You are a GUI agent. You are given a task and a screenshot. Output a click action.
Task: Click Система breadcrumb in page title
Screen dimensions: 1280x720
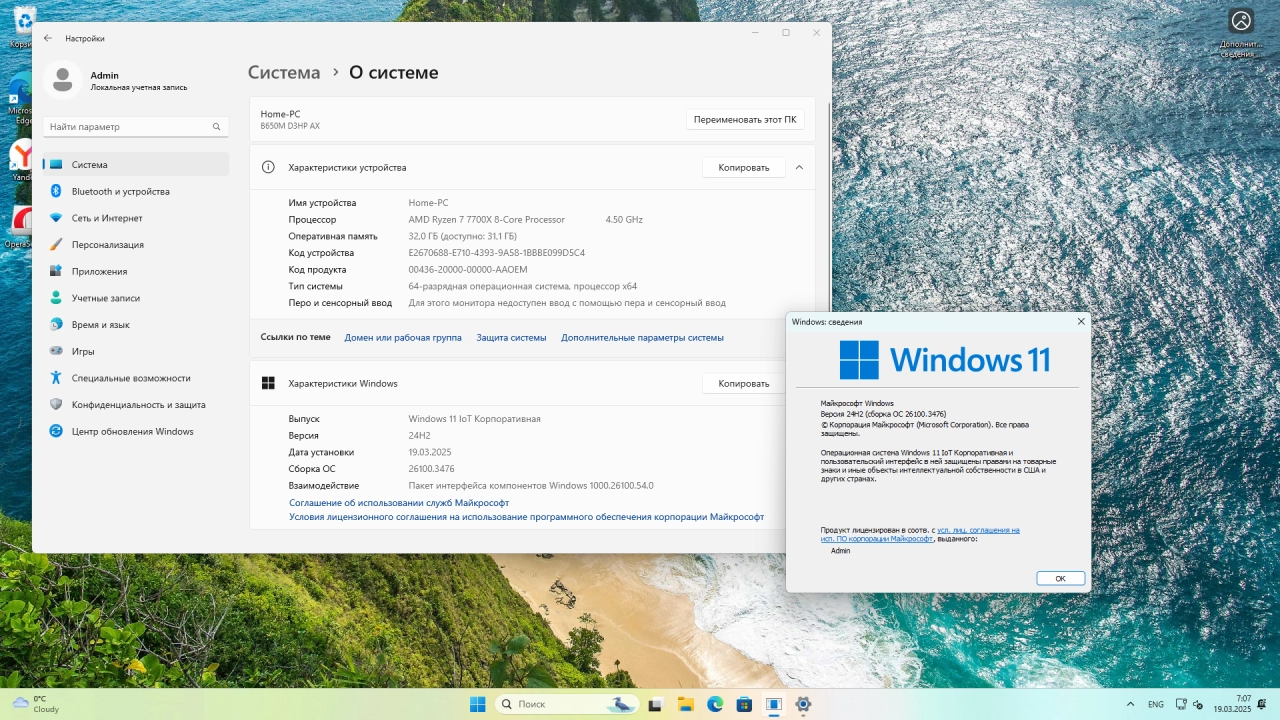284,72
